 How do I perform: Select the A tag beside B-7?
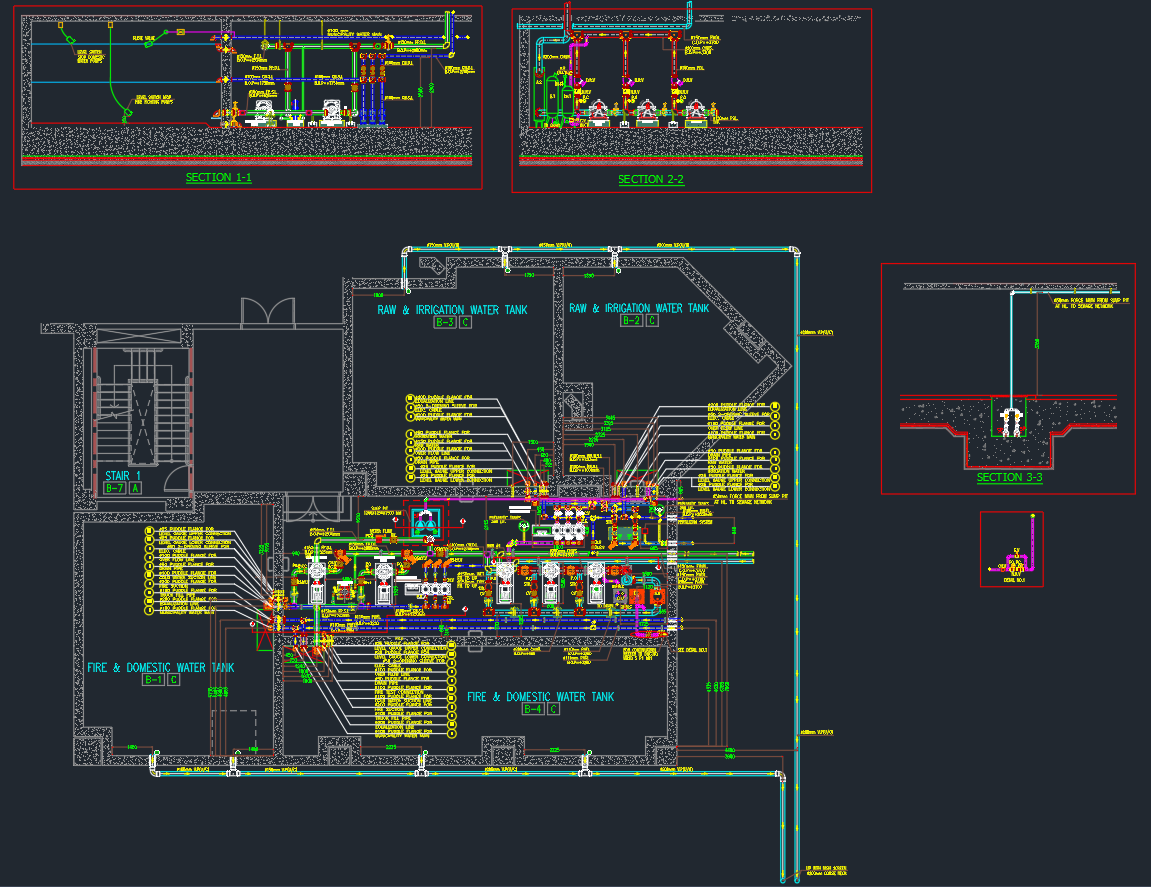tap(135, 488)
